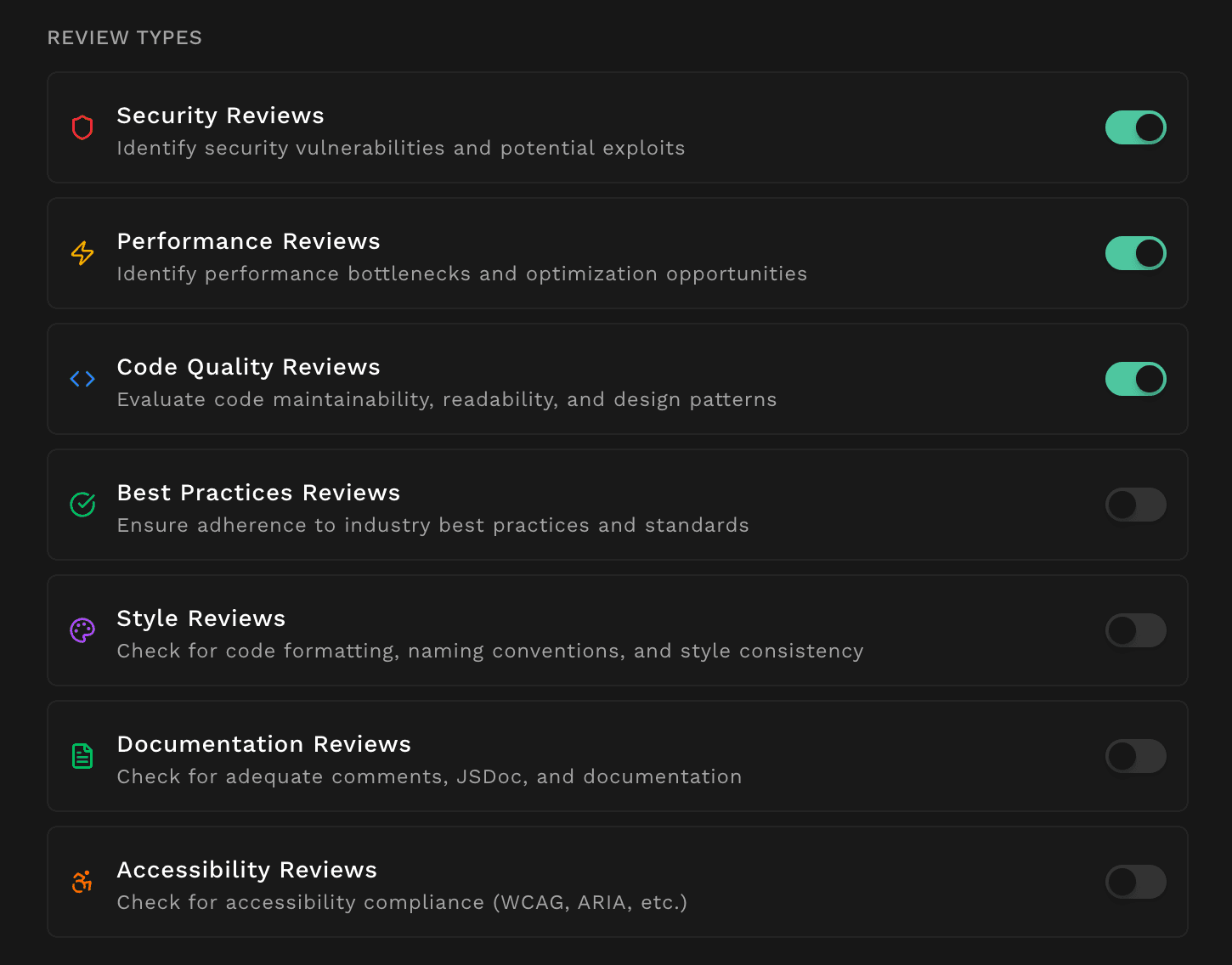
Task: Click the purple palette Style Reviews icon
Action: tap(82, 630)
